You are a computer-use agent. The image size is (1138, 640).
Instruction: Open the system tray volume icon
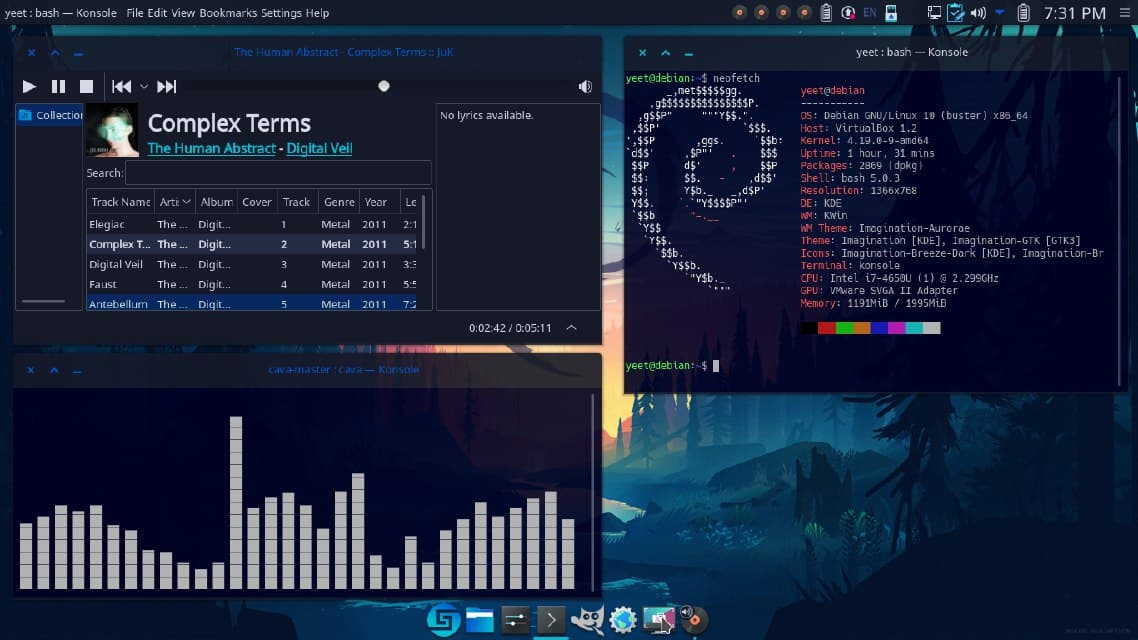[x=978, y=13]
